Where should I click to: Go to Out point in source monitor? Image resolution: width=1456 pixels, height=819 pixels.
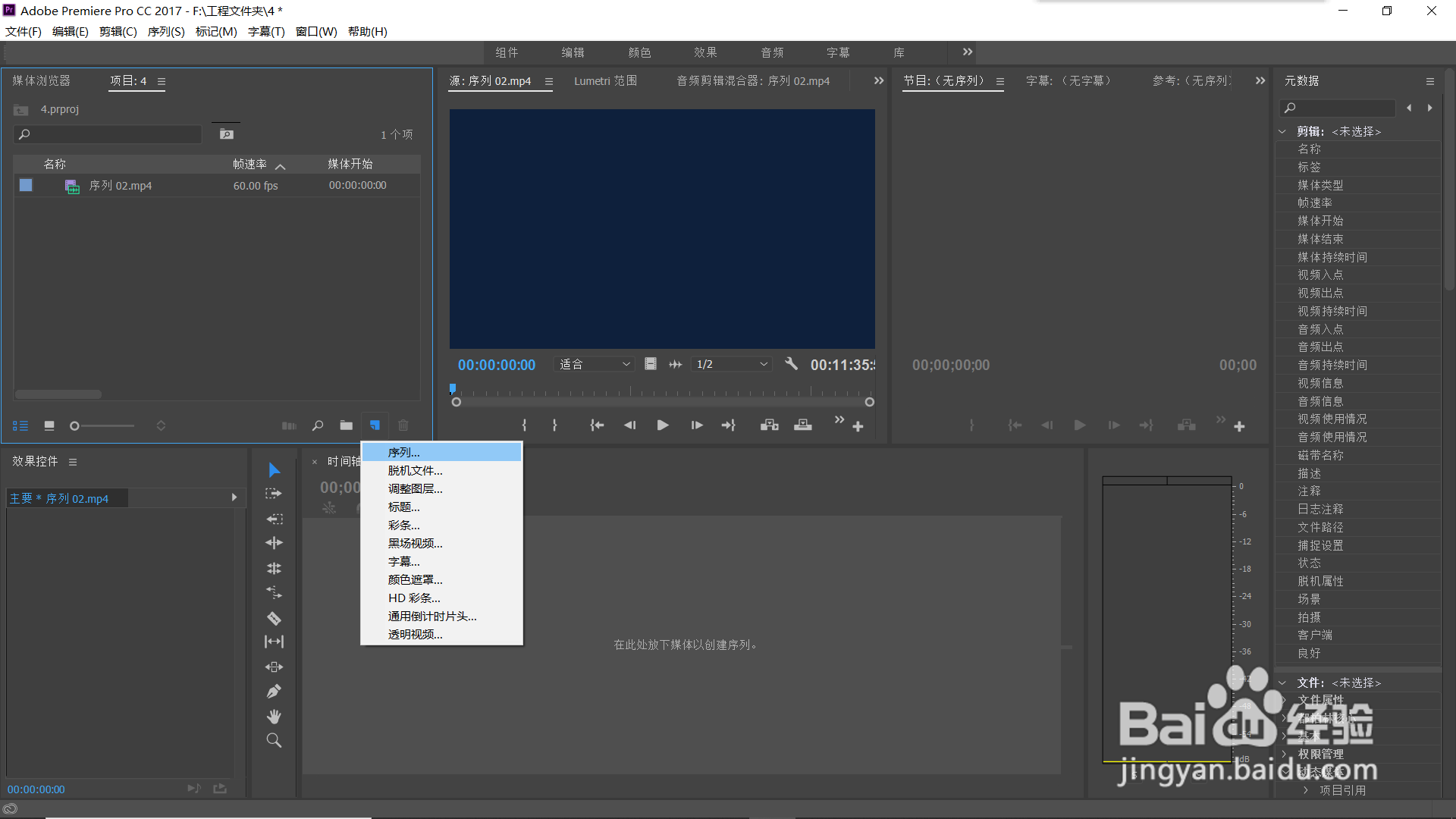click(729, 425)
